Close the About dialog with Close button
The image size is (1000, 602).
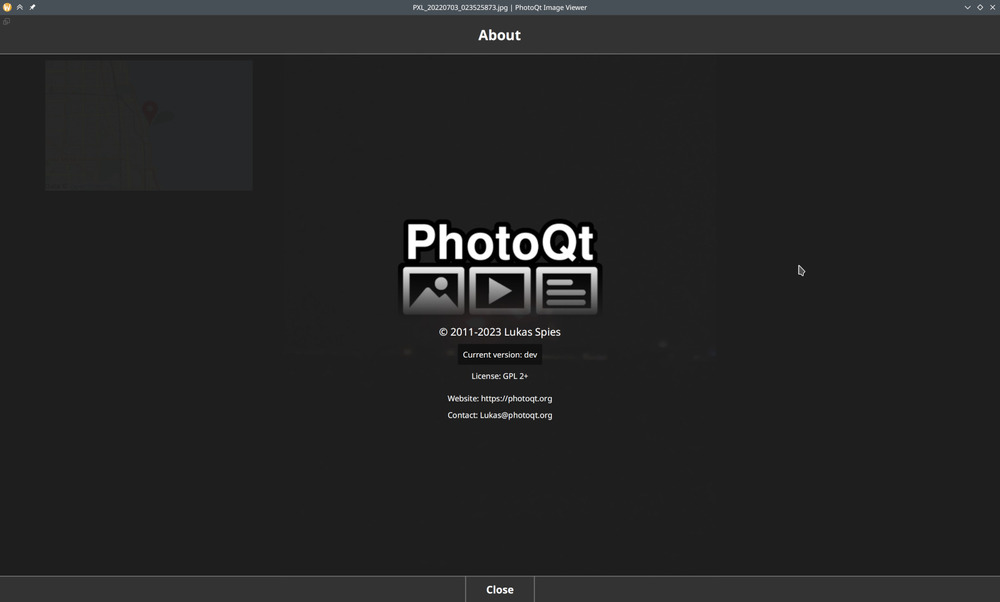pos(499,589)
